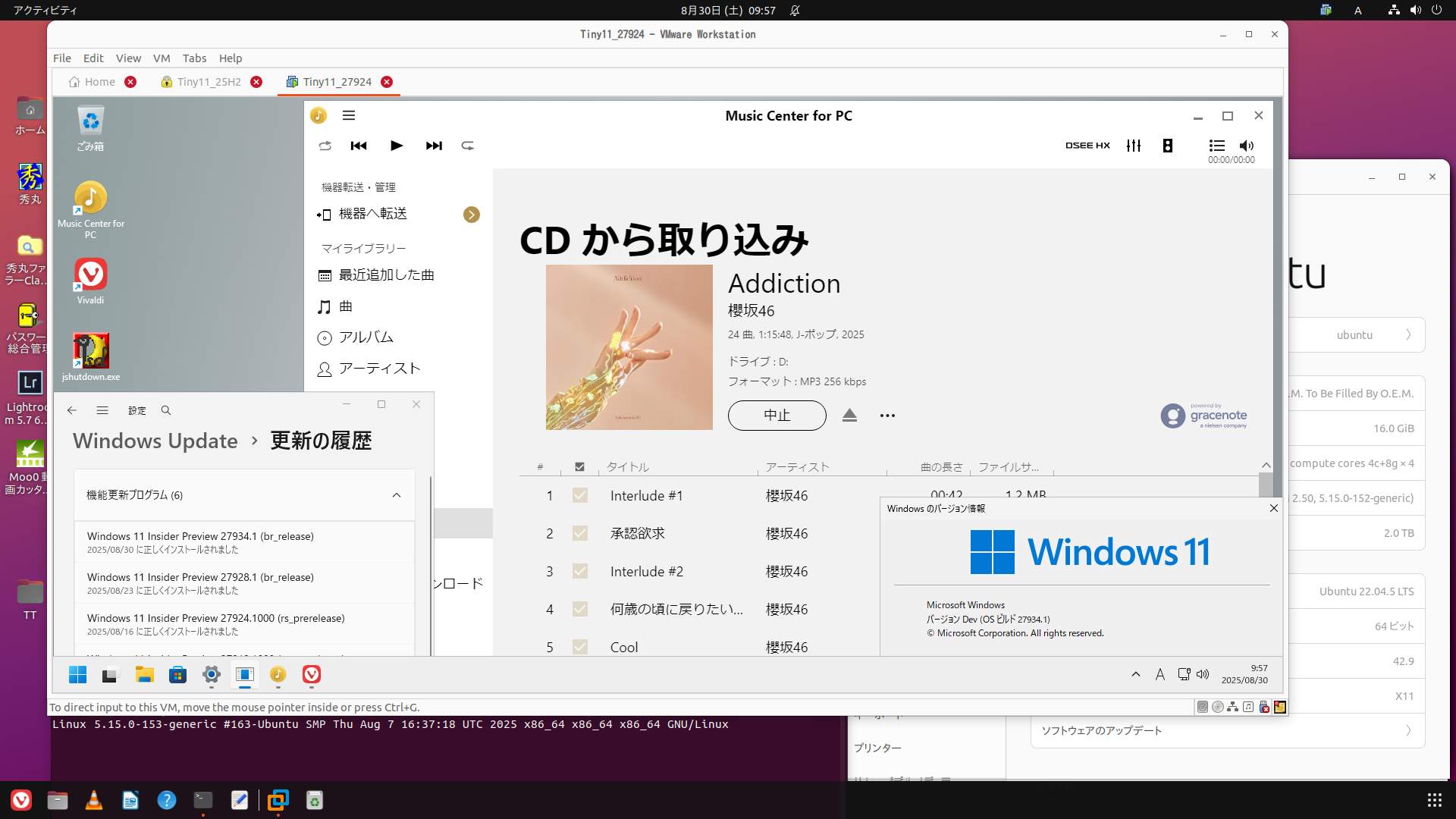Click the Settings search icon
The image size is (1456, 819).
tap(166, 410)
